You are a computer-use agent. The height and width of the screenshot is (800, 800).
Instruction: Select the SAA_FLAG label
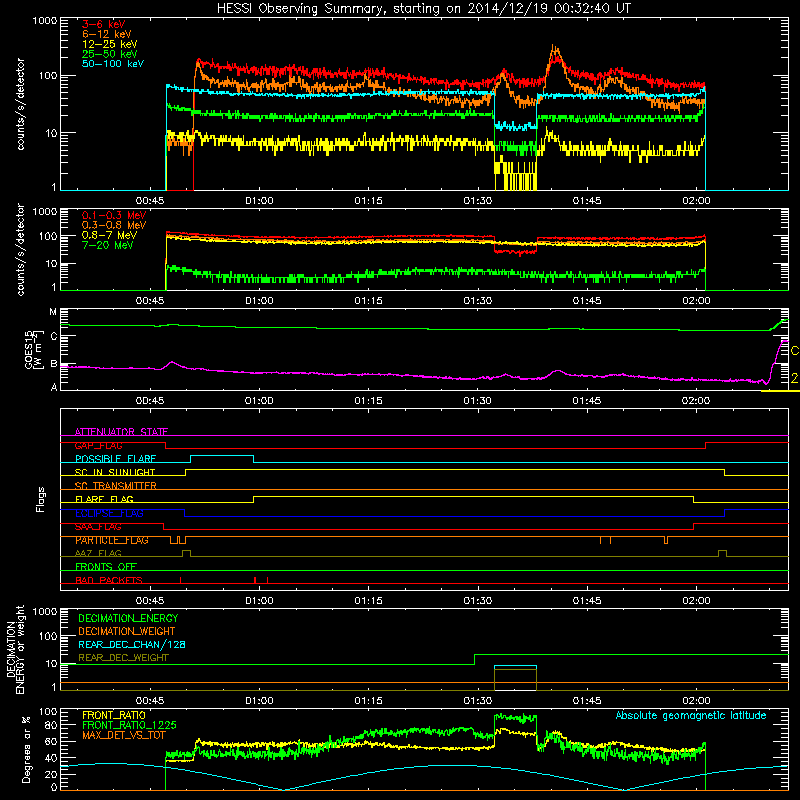pyautogui.click(x=98, y=526)
